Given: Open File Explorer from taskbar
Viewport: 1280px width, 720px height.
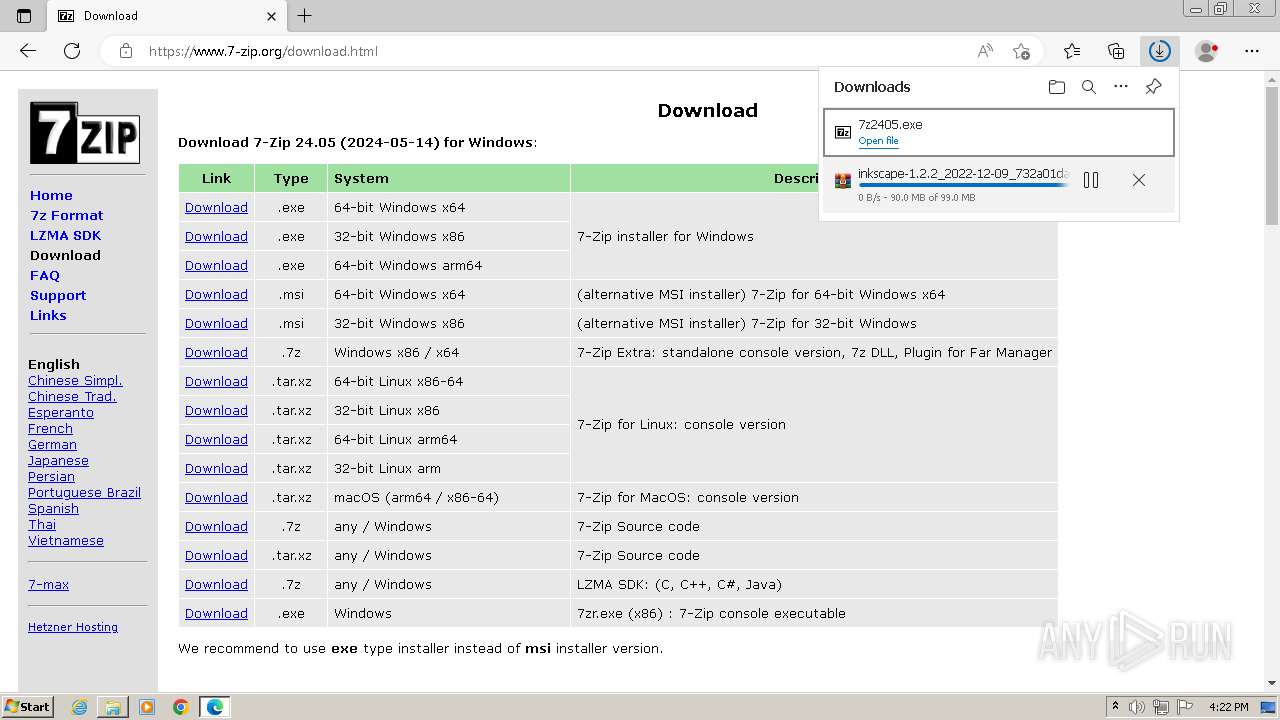Looking at the screenshot, I should tap(113, 707).
